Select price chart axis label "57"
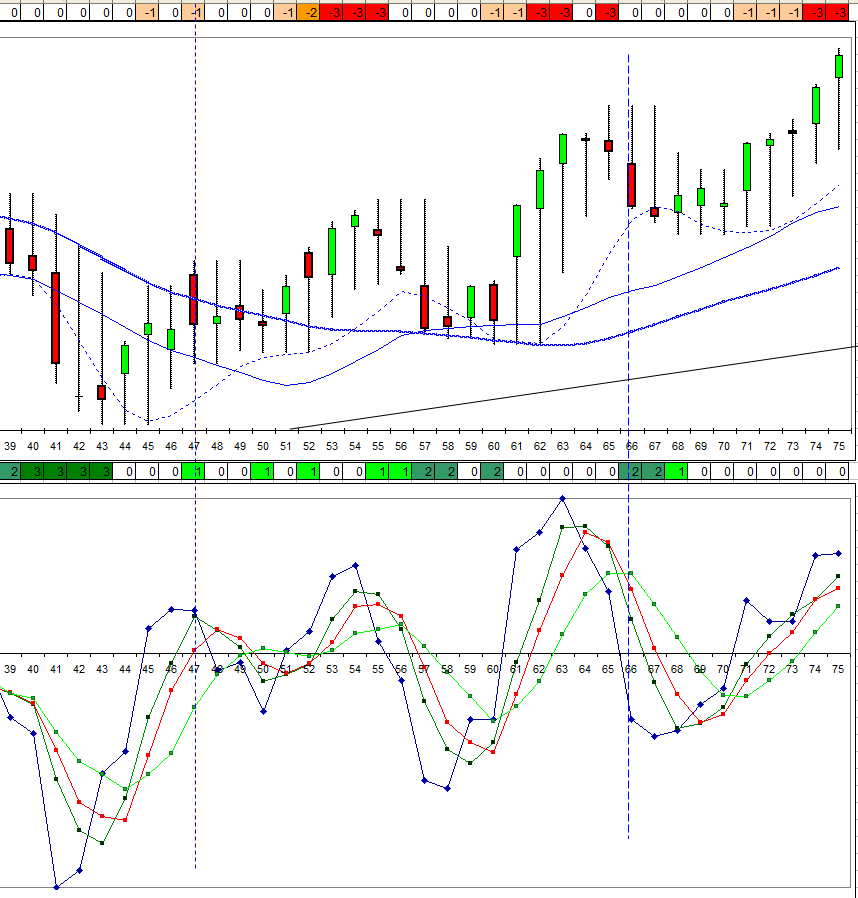 pos(424,446)
